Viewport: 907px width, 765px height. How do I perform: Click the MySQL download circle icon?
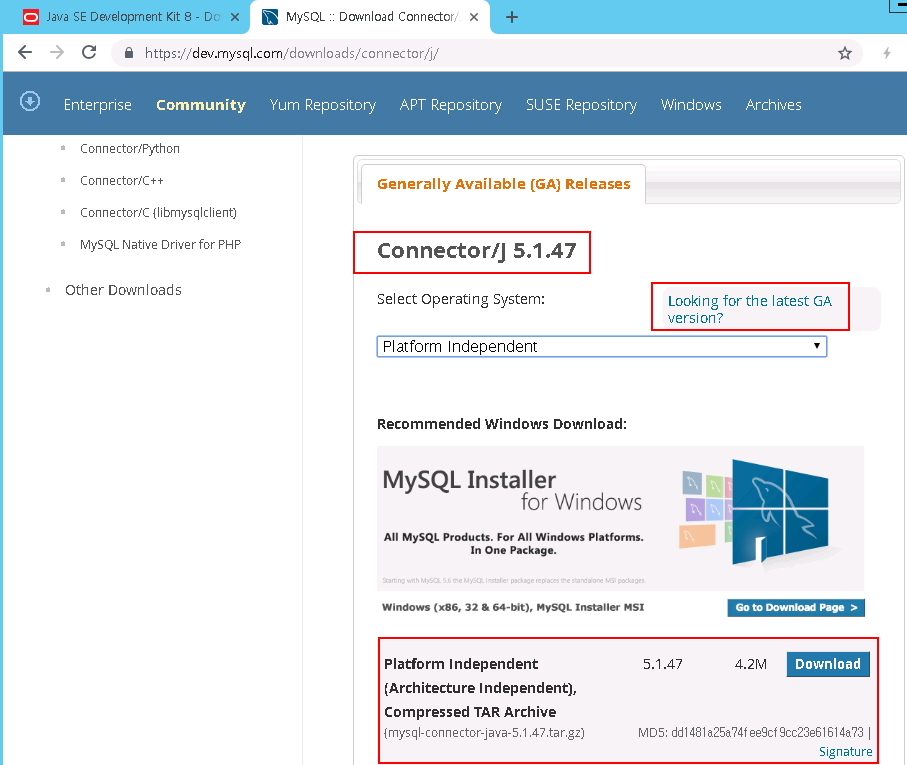point(30,101)
